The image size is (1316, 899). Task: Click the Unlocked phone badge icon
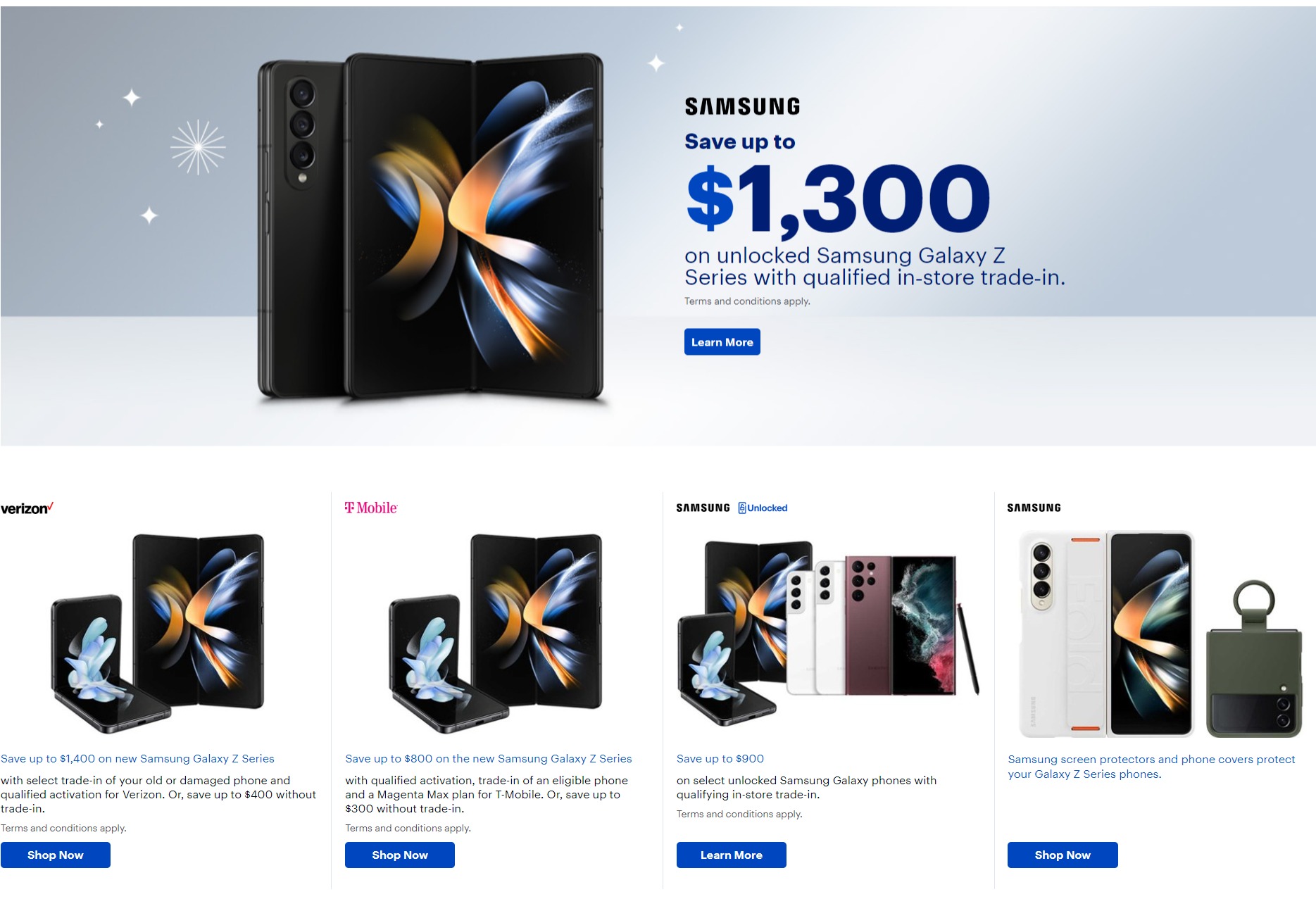click(763, 508)
